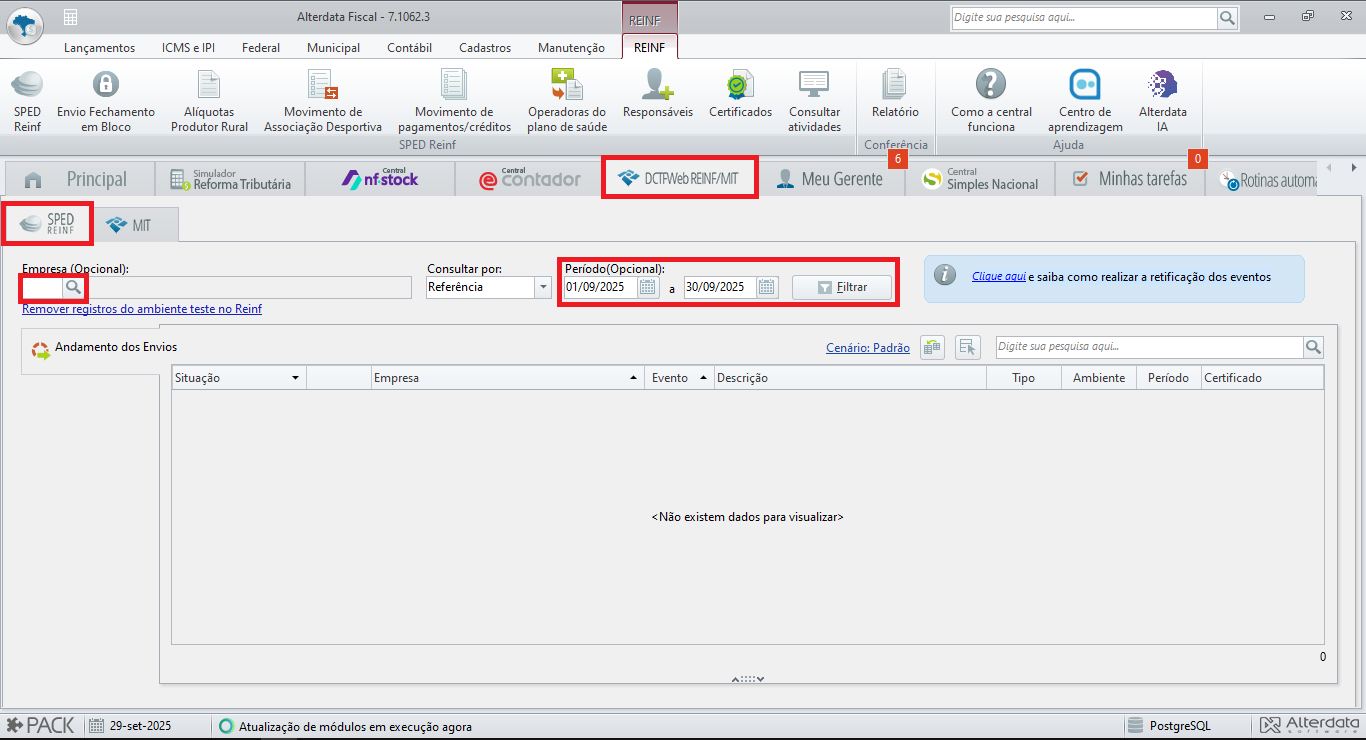Click the Empresa column sort arrow

click(x=633, y=378)
